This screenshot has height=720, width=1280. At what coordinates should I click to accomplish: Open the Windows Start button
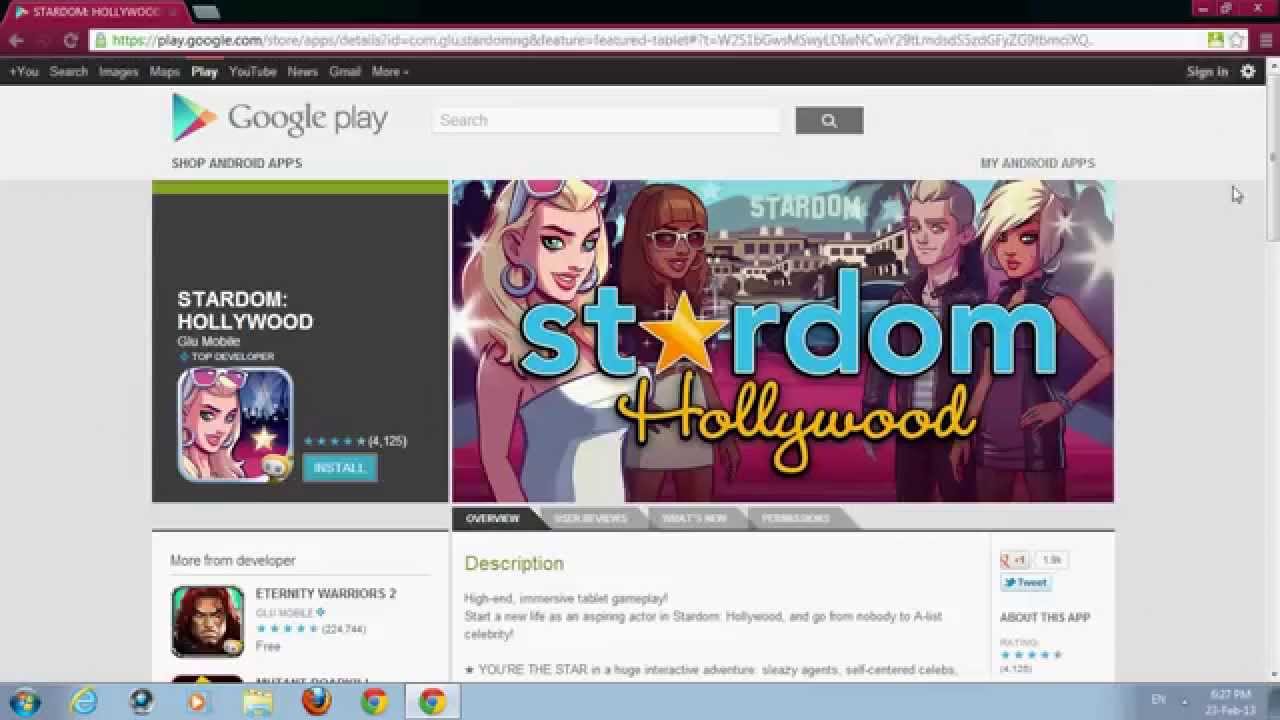[24, 701]
